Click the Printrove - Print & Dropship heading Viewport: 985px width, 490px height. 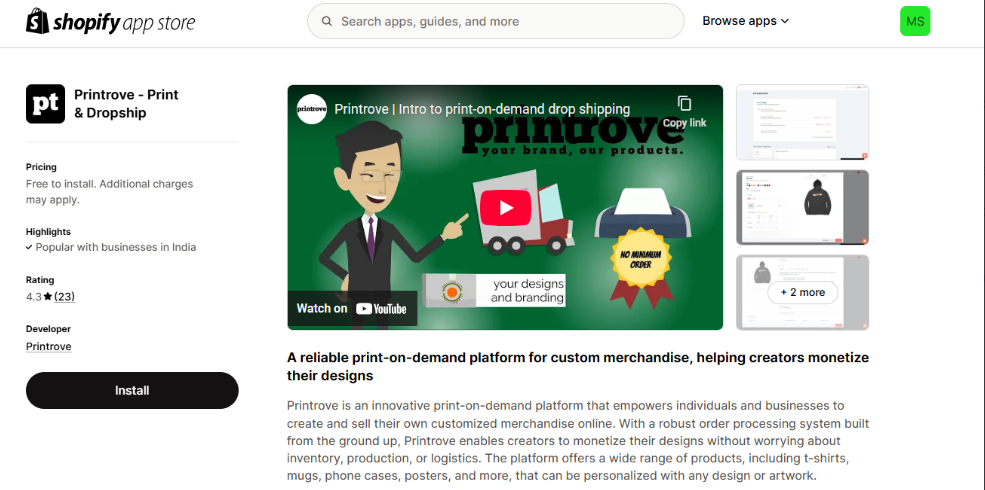click(126, 104)
